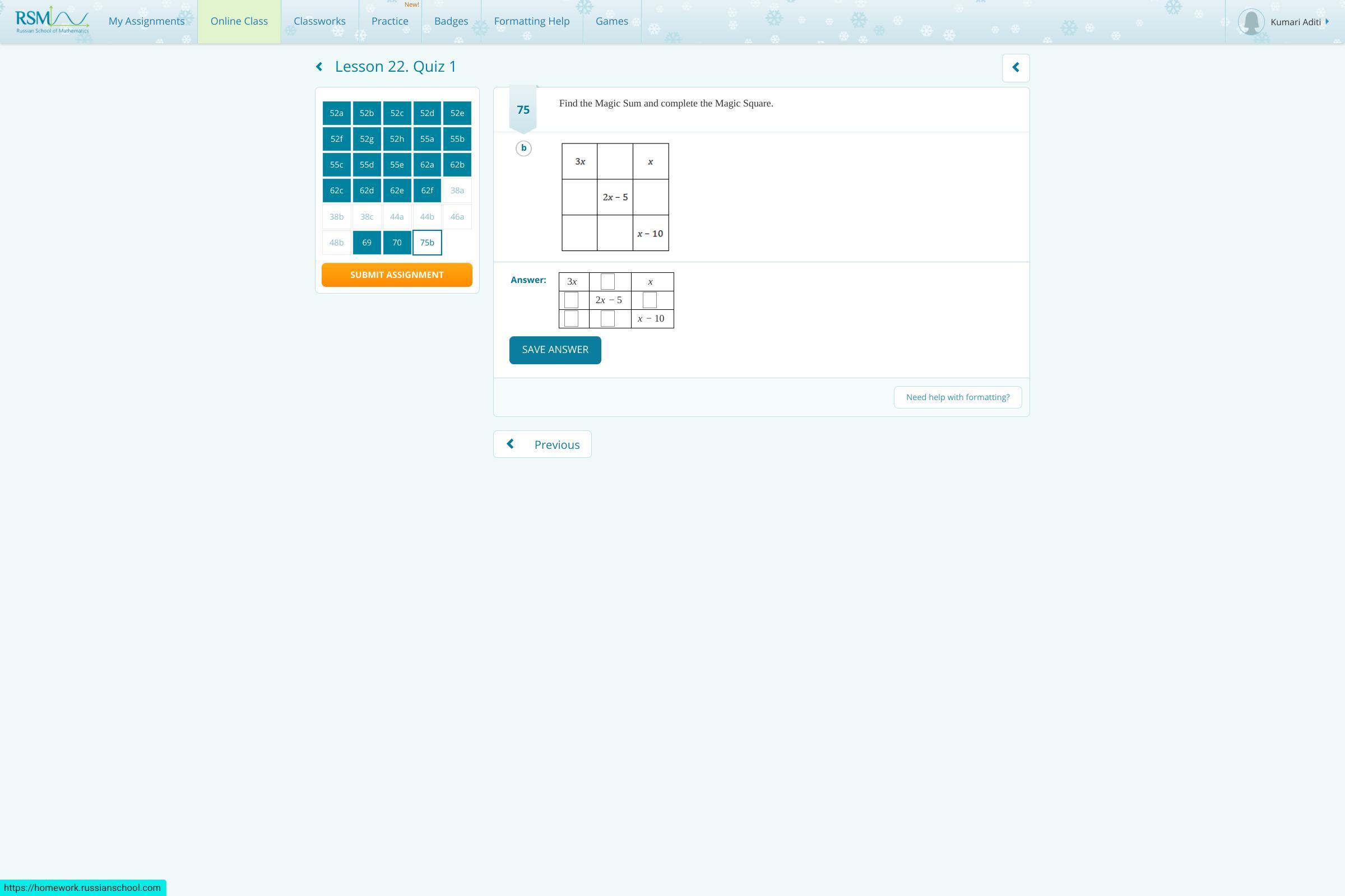Viewport: 1345px width, 896px height.
Task: Click the back arrow beside Lesson 22
Action: tap(319, 67)
